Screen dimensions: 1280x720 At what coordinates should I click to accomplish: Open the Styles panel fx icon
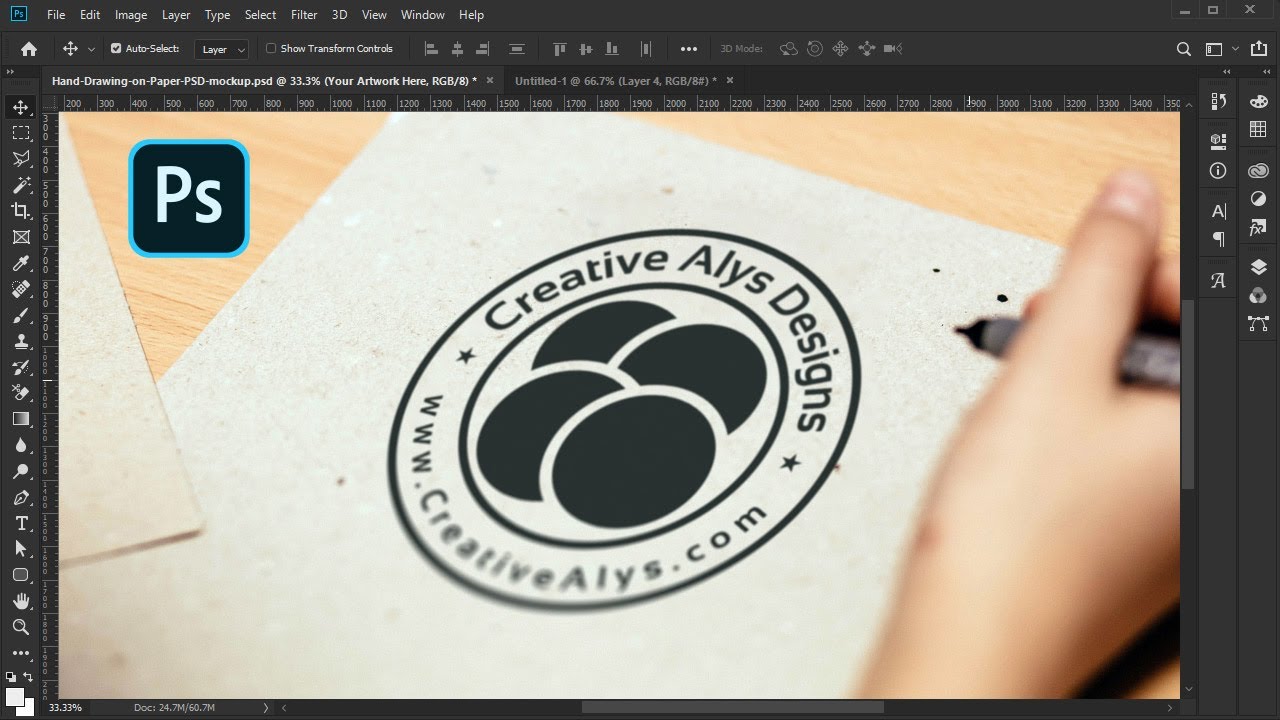(1258, 228)
